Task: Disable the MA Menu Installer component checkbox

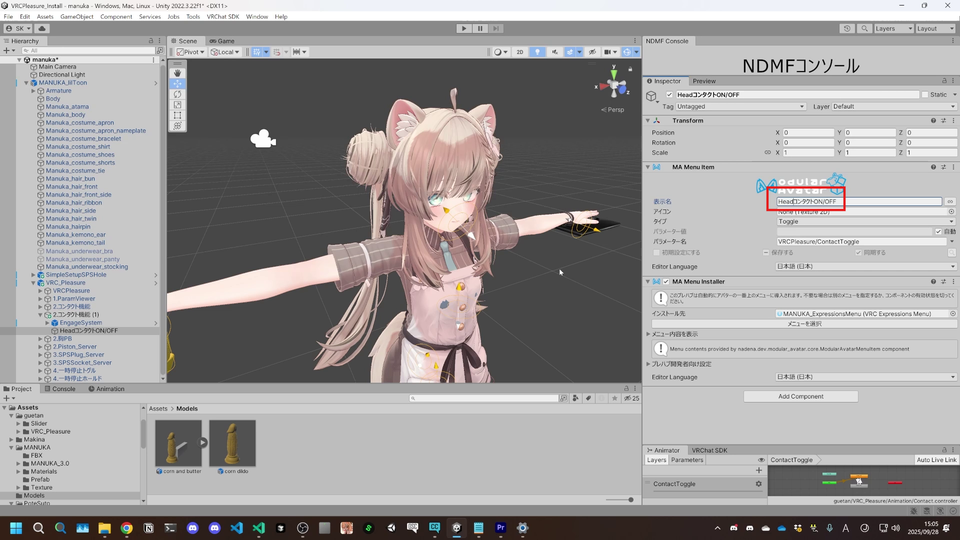Action: tap(666, 282)
